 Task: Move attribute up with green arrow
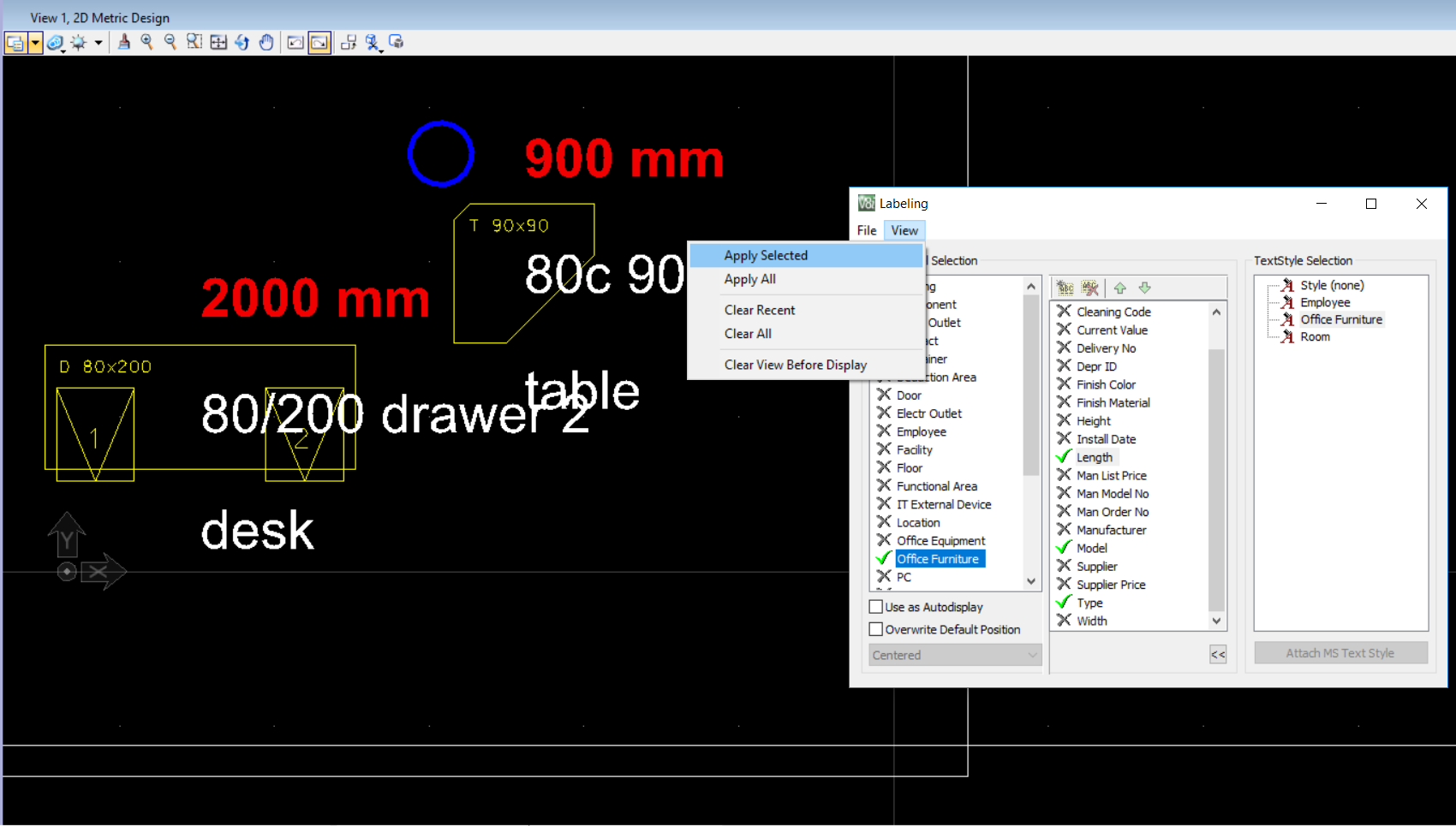(1119, 288)
